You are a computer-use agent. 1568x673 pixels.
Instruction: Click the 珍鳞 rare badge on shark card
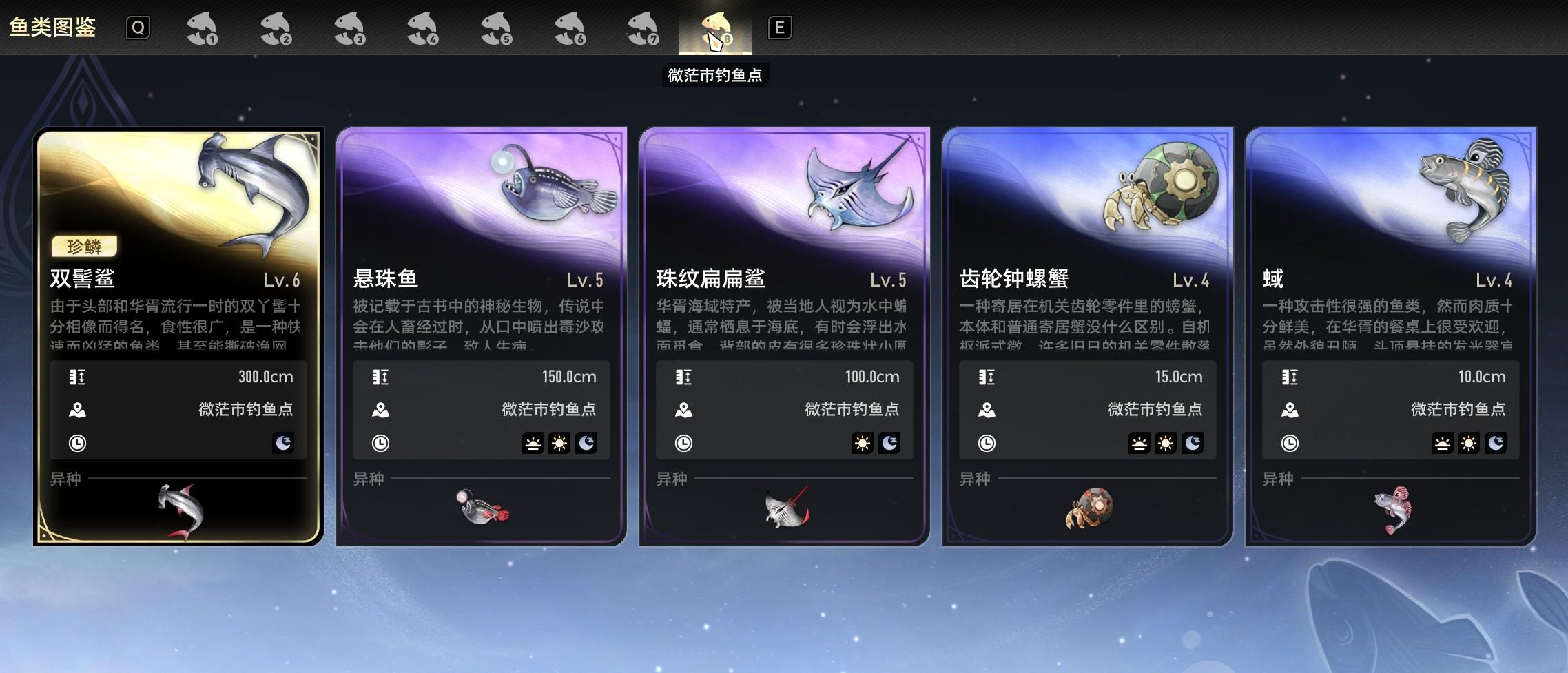[x=84, y=246]
